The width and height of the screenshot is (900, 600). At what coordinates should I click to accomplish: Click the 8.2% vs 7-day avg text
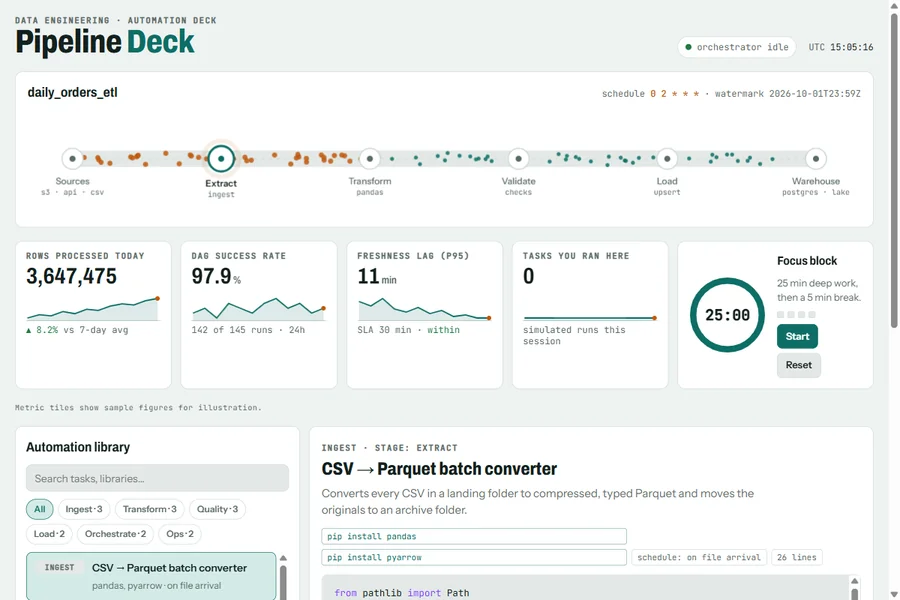click(x=77, y=330)
